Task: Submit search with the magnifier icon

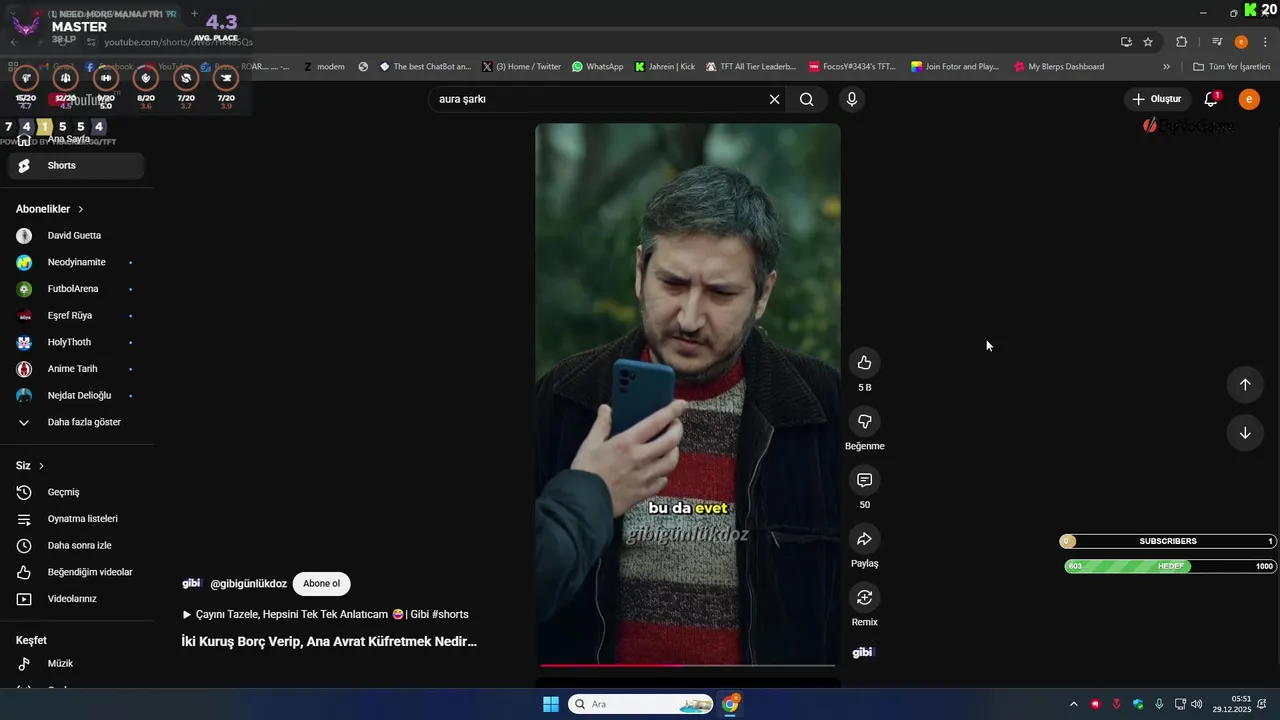Action: (807, 99)
